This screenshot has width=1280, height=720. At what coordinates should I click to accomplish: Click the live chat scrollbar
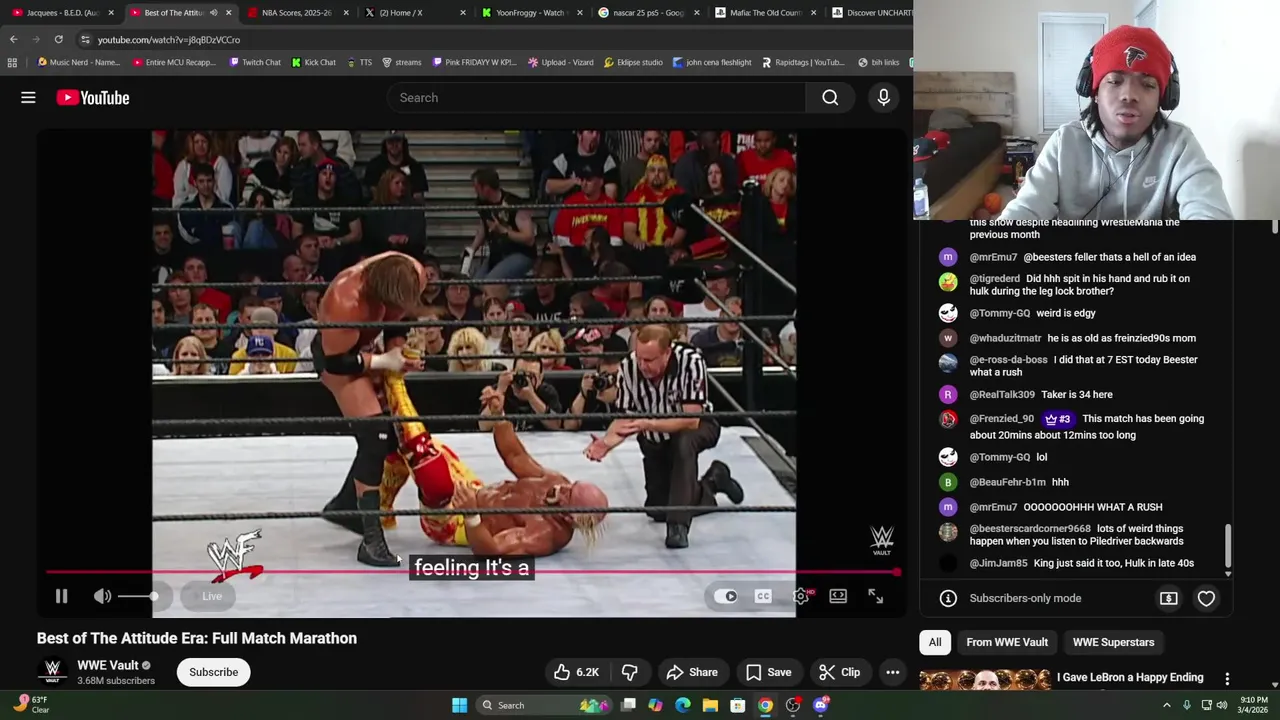[x=1228, y=548]
